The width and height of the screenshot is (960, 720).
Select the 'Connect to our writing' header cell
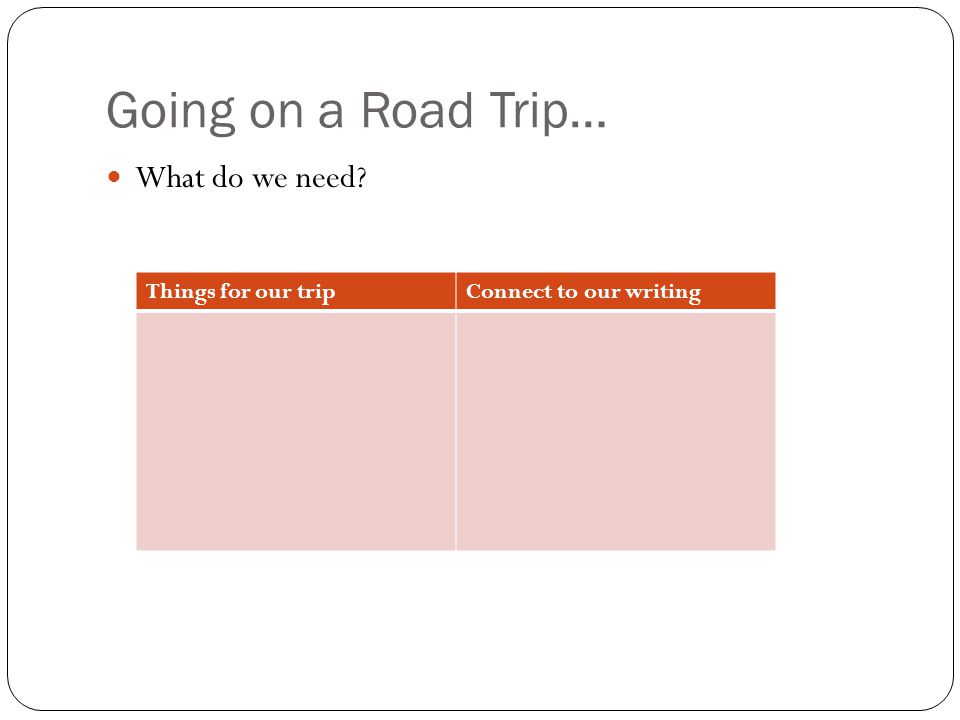(x=616, y=291)
